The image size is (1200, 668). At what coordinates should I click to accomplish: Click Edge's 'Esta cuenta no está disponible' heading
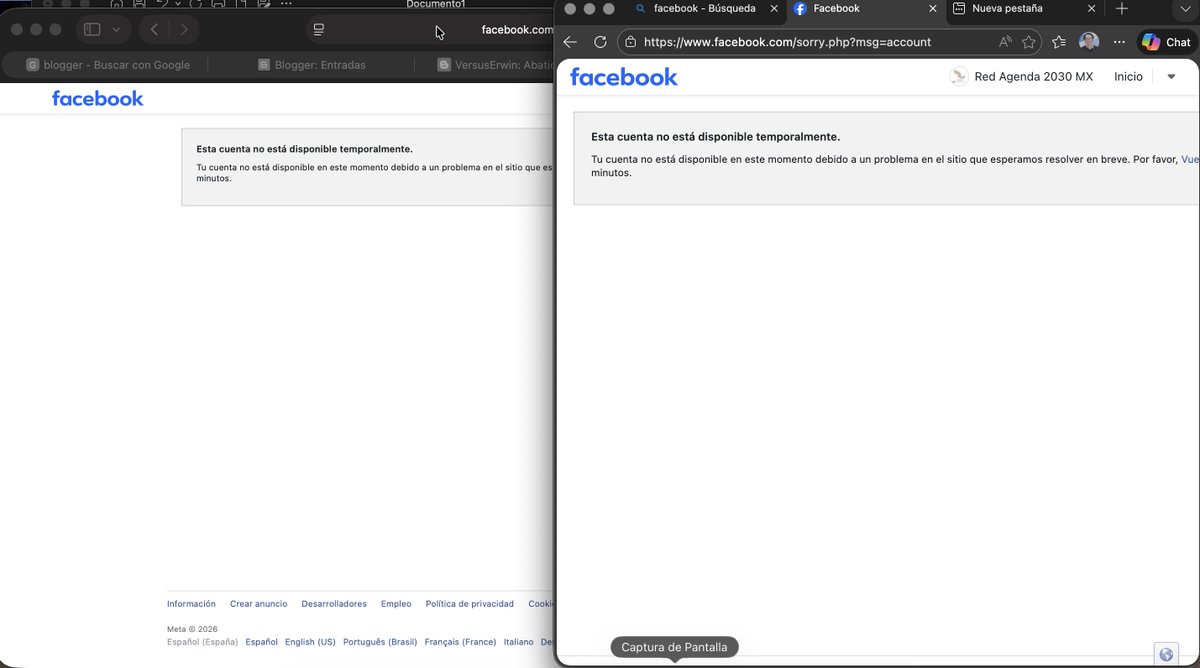pyautogui.click(x=716, y=137)
